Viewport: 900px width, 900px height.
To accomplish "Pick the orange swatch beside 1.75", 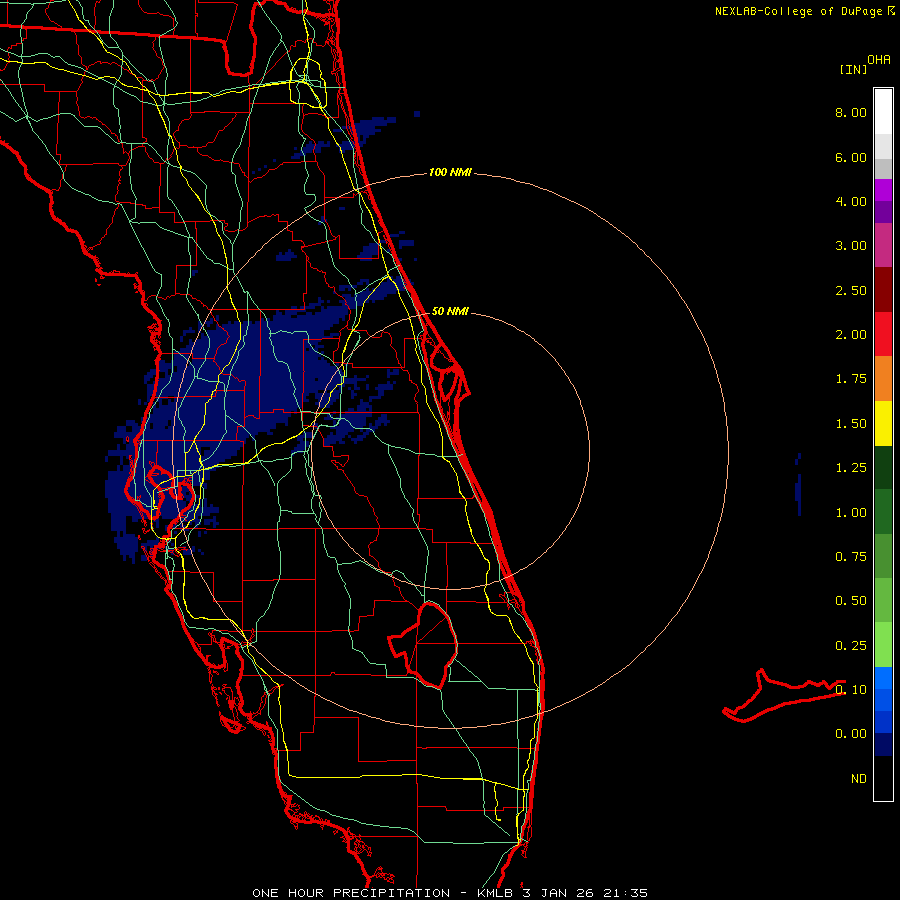I will [x=883, y=378].
